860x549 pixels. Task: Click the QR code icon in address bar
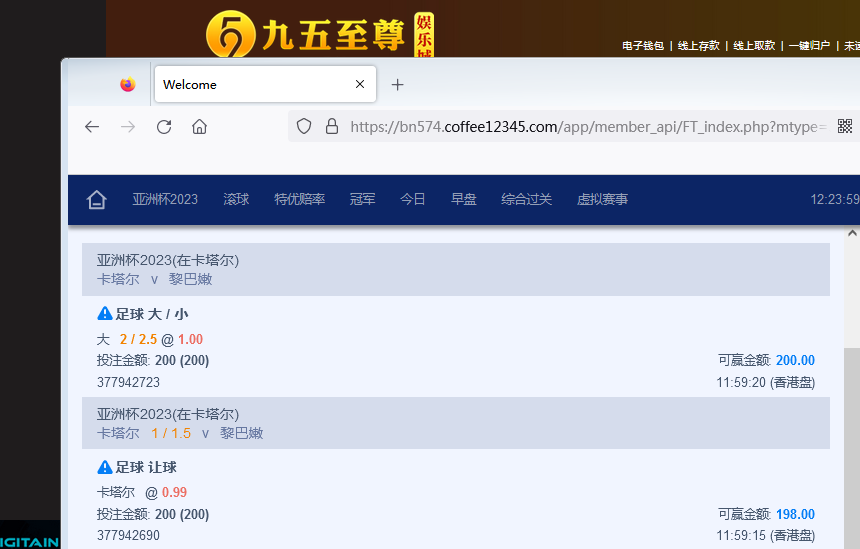click(845, 126)
